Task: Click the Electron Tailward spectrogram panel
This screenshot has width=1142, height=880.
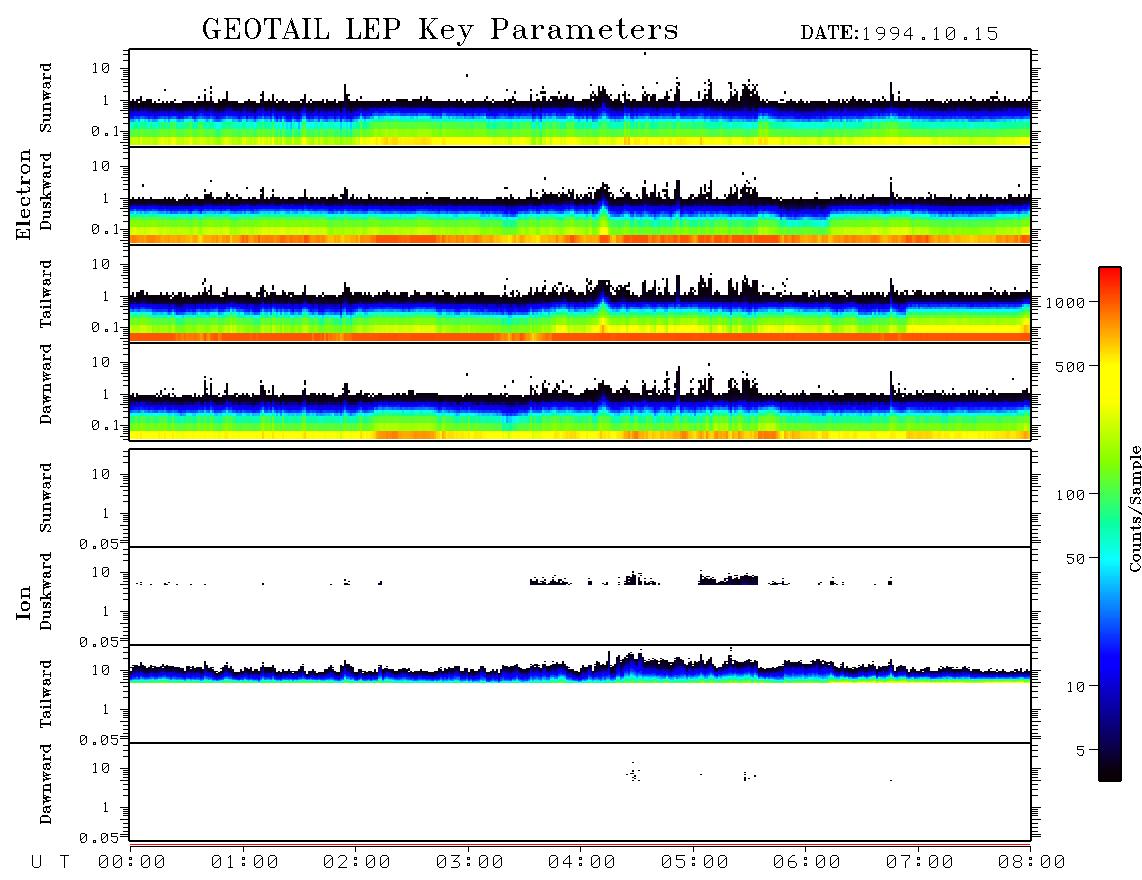Action: (580, 293)
